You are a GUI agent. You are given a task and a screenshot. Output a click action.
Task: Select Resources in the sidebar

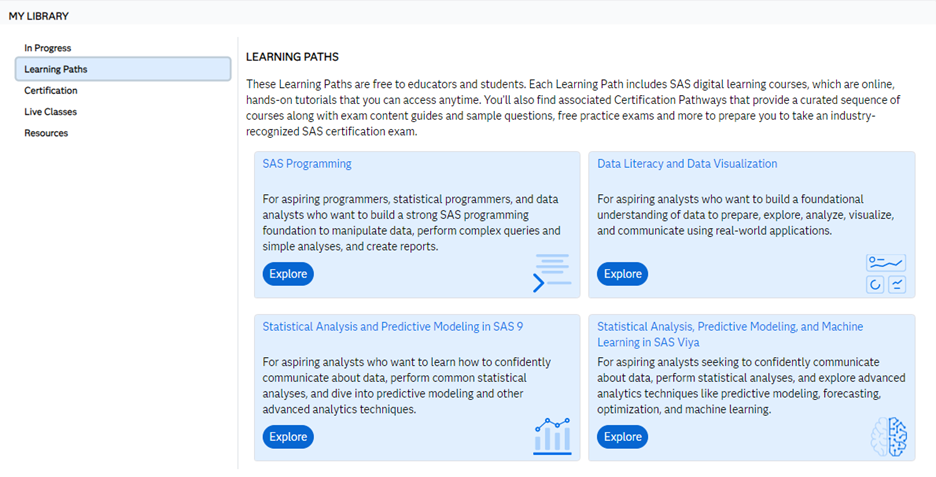pyautogui.click(x=46, y=133)
